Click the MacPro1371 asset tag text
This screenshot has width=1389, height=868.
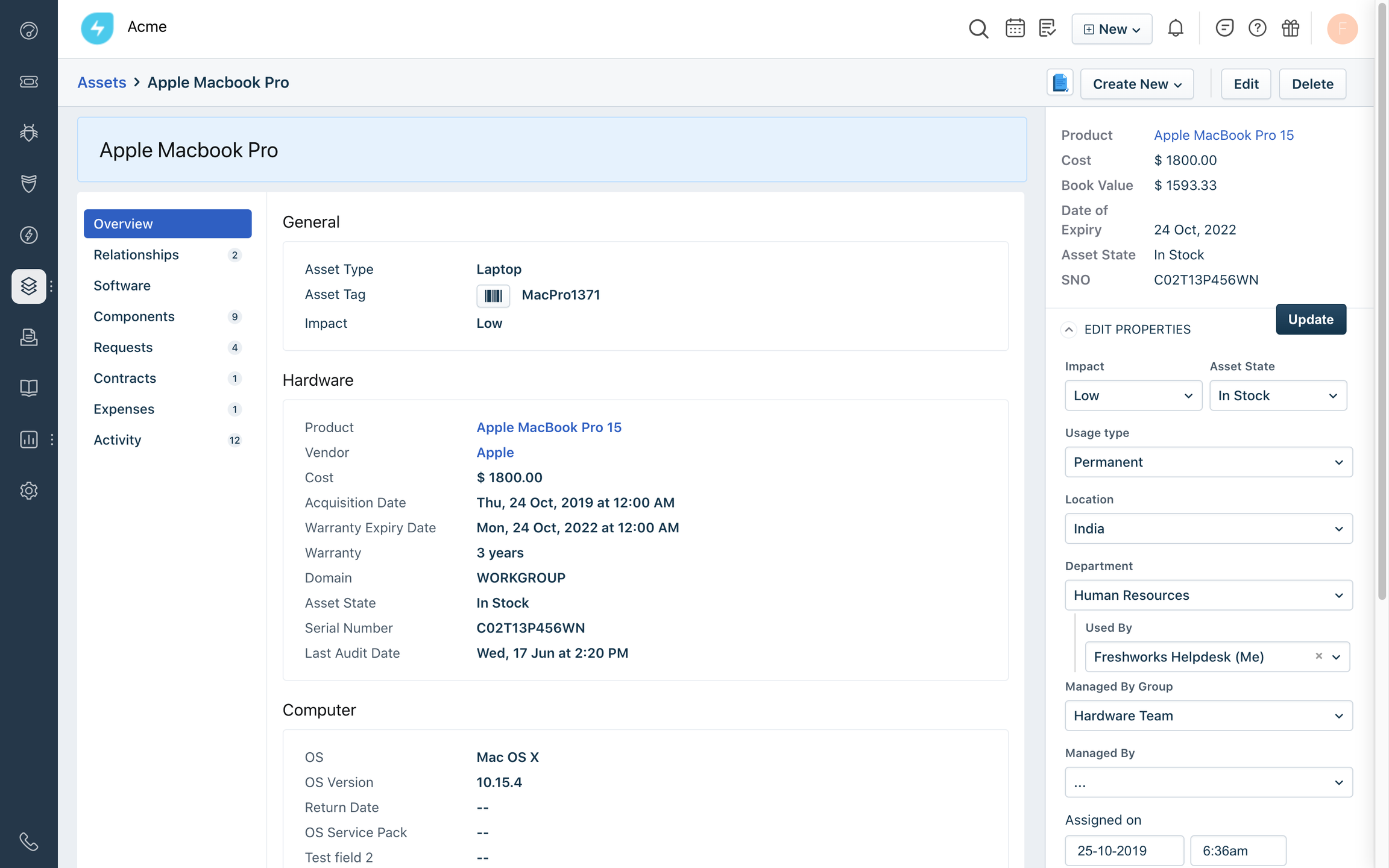point(561,295)
